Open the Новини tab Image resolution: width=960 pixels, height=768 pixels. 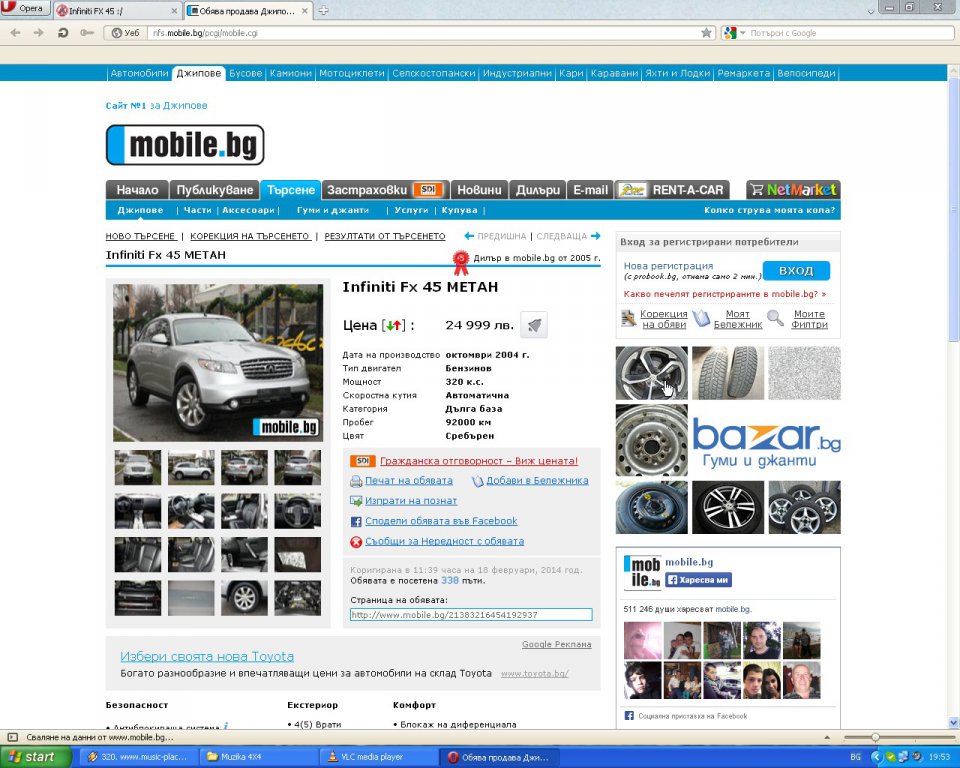tap(479, 190)
